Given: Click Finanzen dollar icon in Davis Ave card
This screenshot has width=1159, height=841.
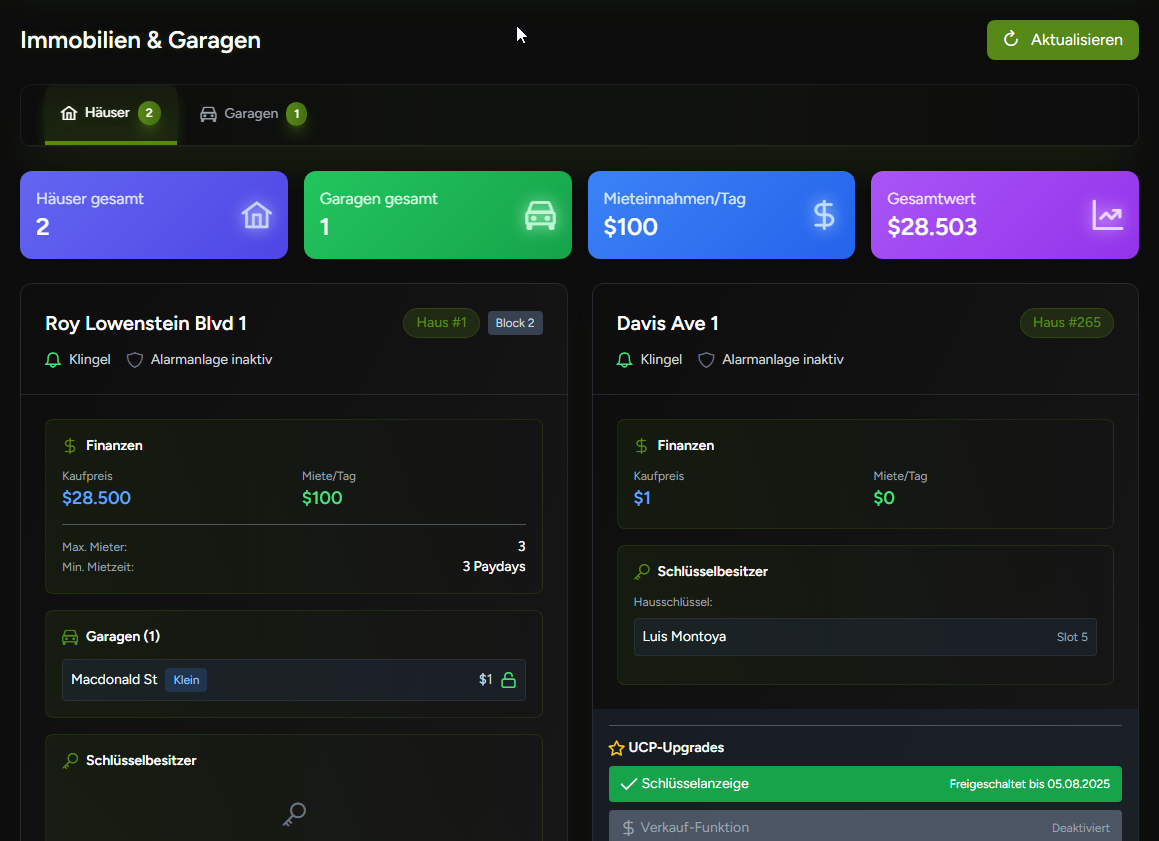Looking at the screenshot, I should [642, 446].
